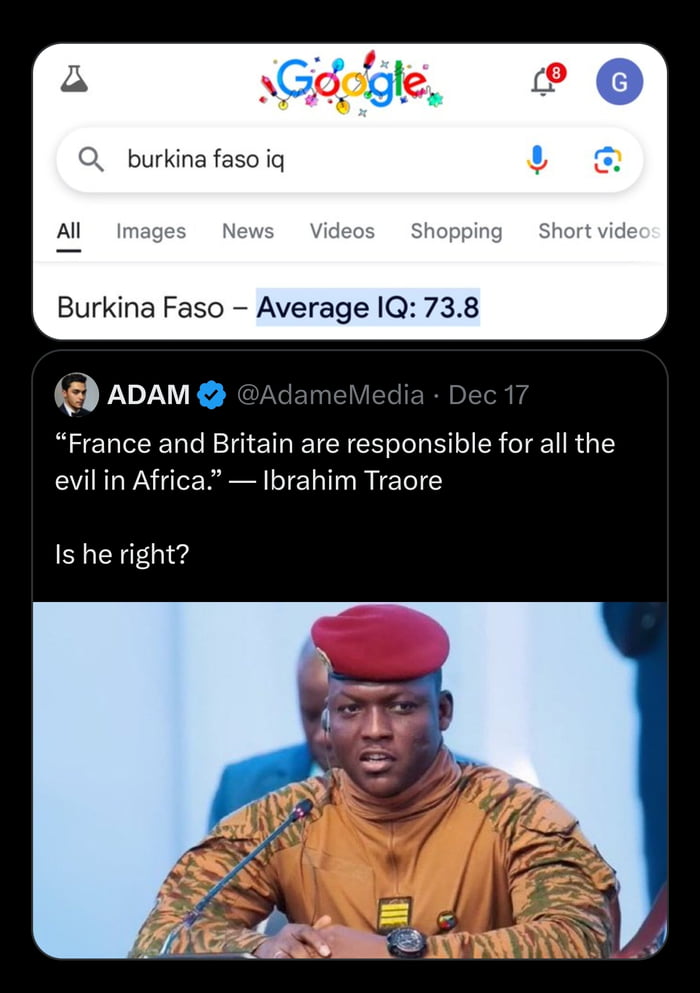Focus the 'burkina faso iq' search field

(x=300, y=159)
